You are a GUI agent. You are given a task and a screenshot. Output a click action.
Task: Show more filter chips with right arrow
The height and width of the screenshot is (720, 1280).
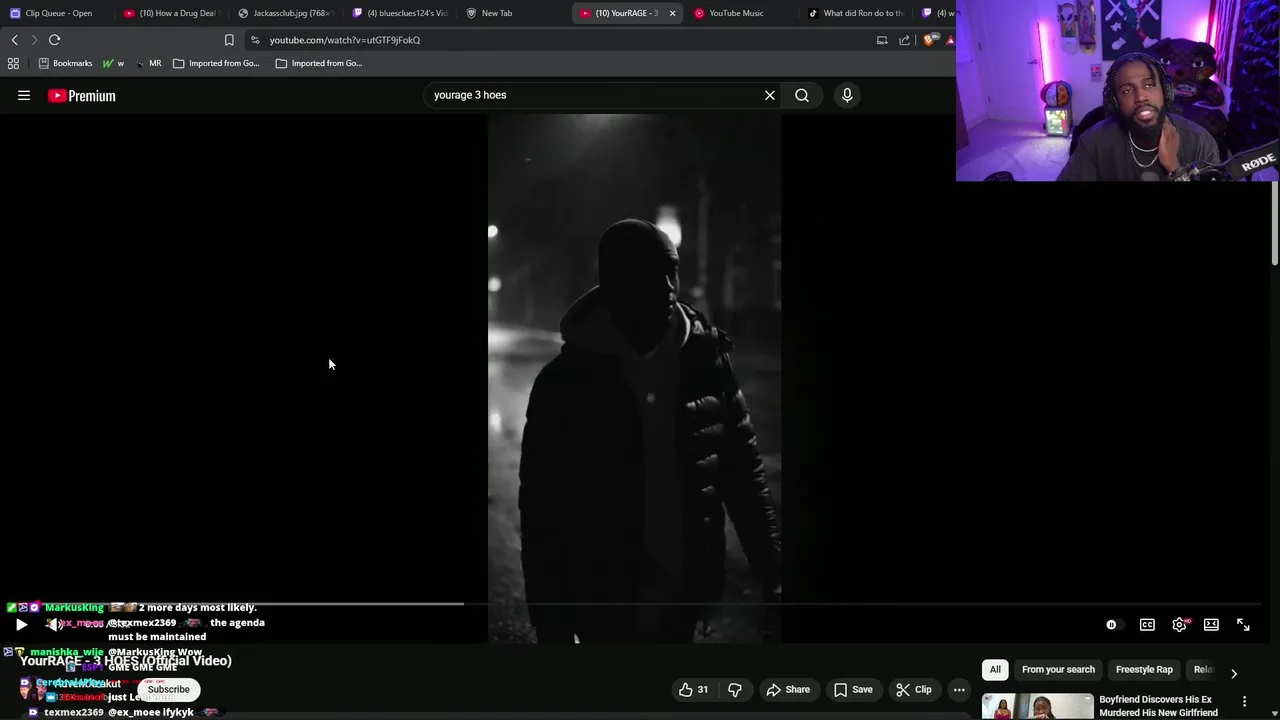(1233, 673)
